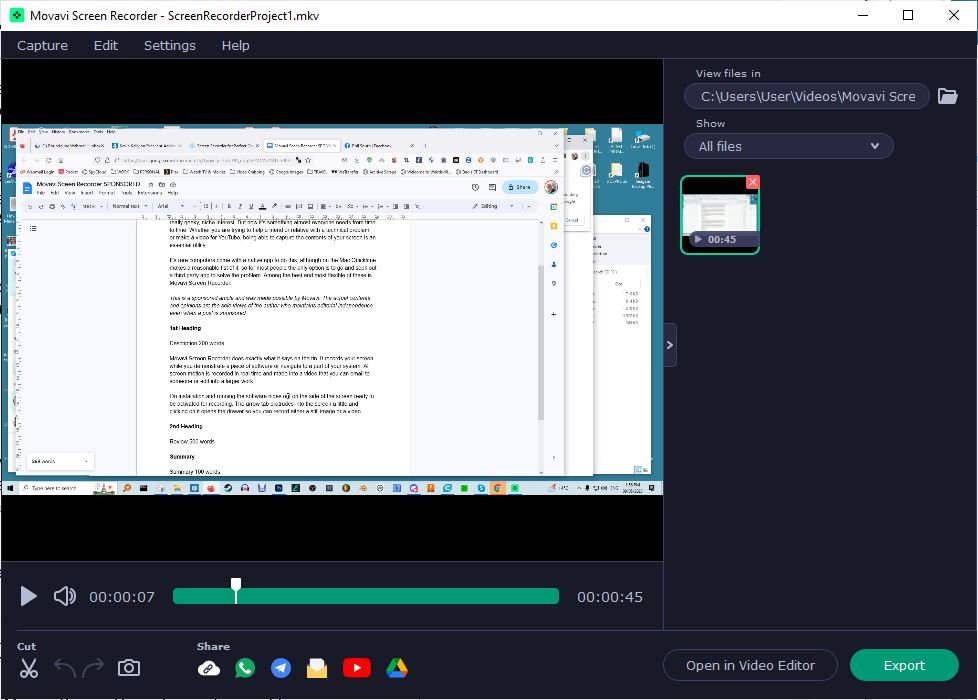Mute the playback audio

pos(64,596)
